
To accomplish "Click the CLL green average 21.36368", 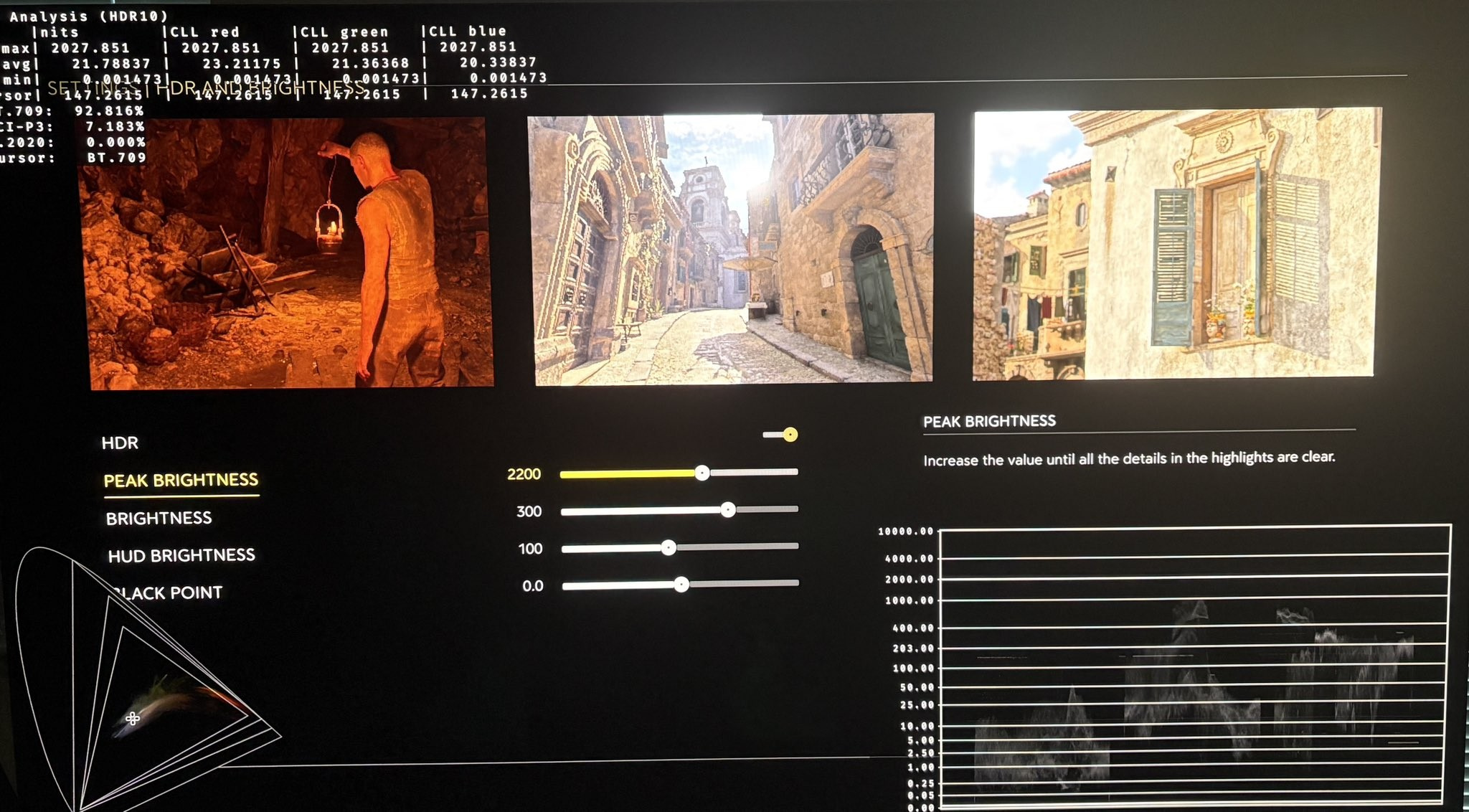I will 370,63.
